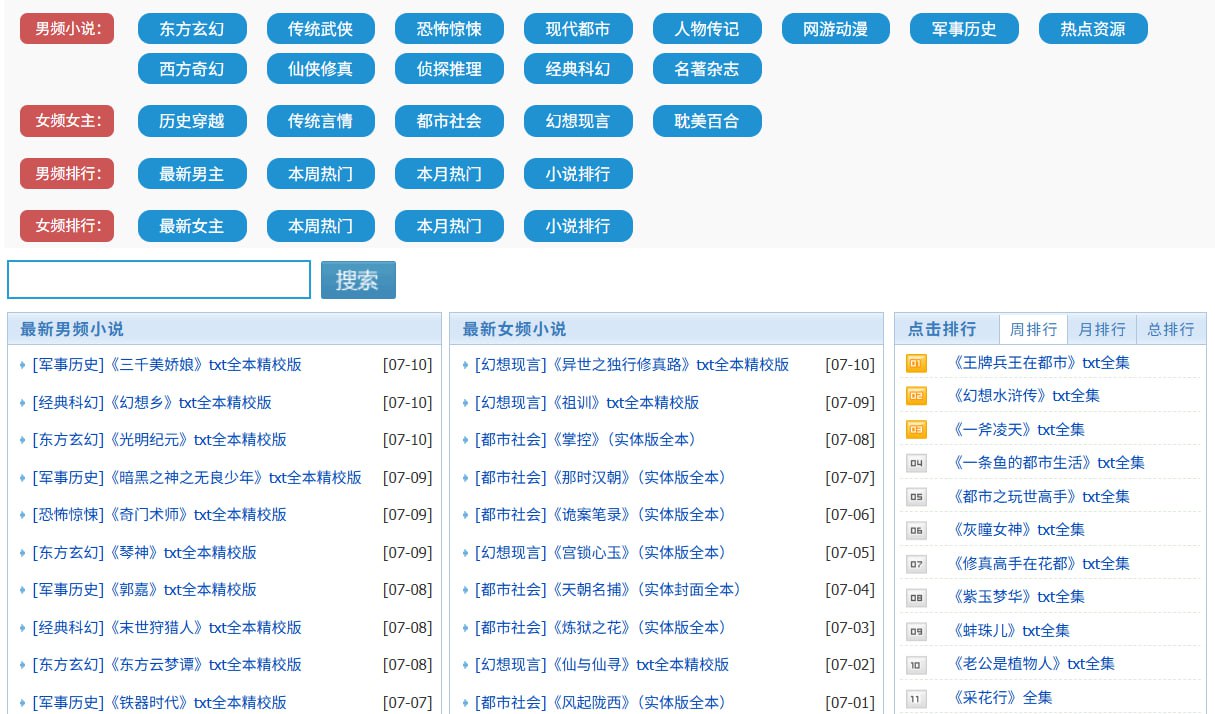Click the 搜索 button
The height and width of the screenshot is (714, 1215).
click(358, 280)
